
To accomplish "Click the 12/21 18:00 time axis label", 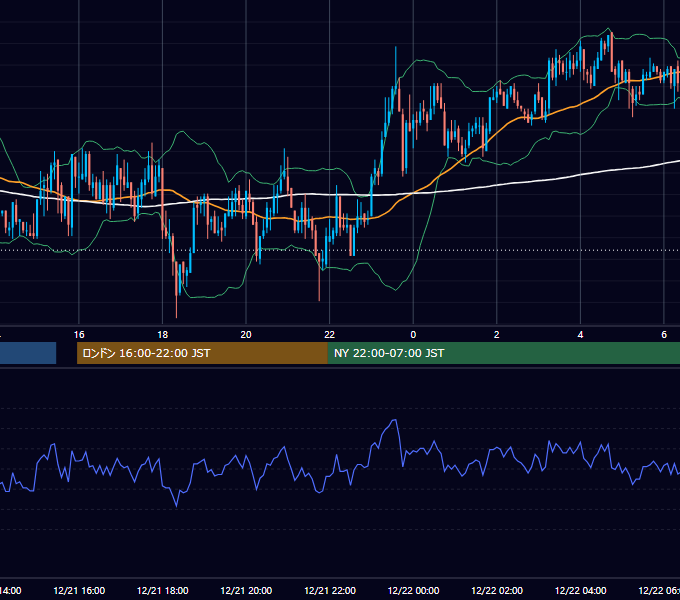I will click(163, 590).
